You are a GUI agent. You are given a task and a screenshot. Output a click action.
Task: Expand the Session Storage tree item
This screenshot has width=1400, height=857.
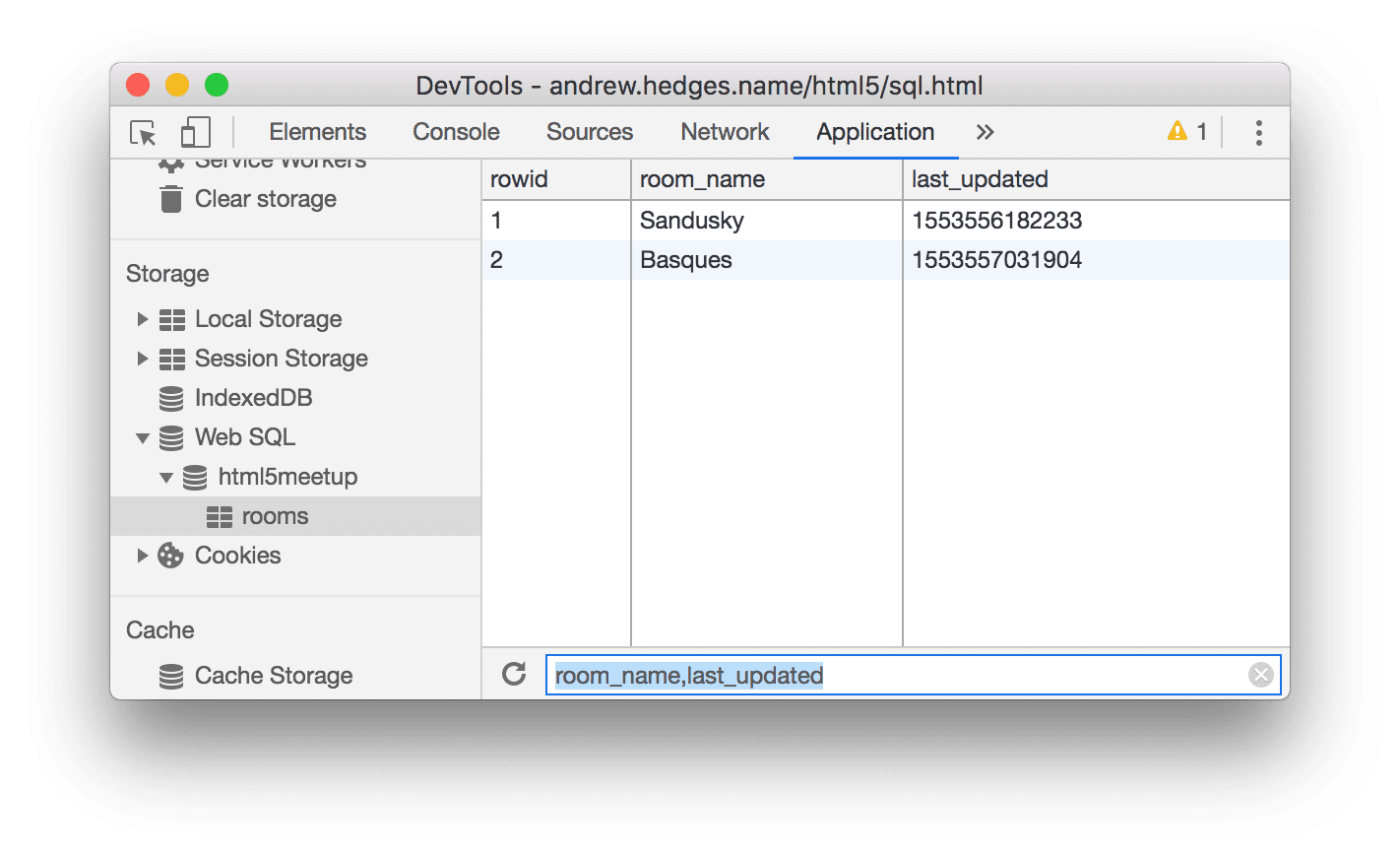point(143,359)
